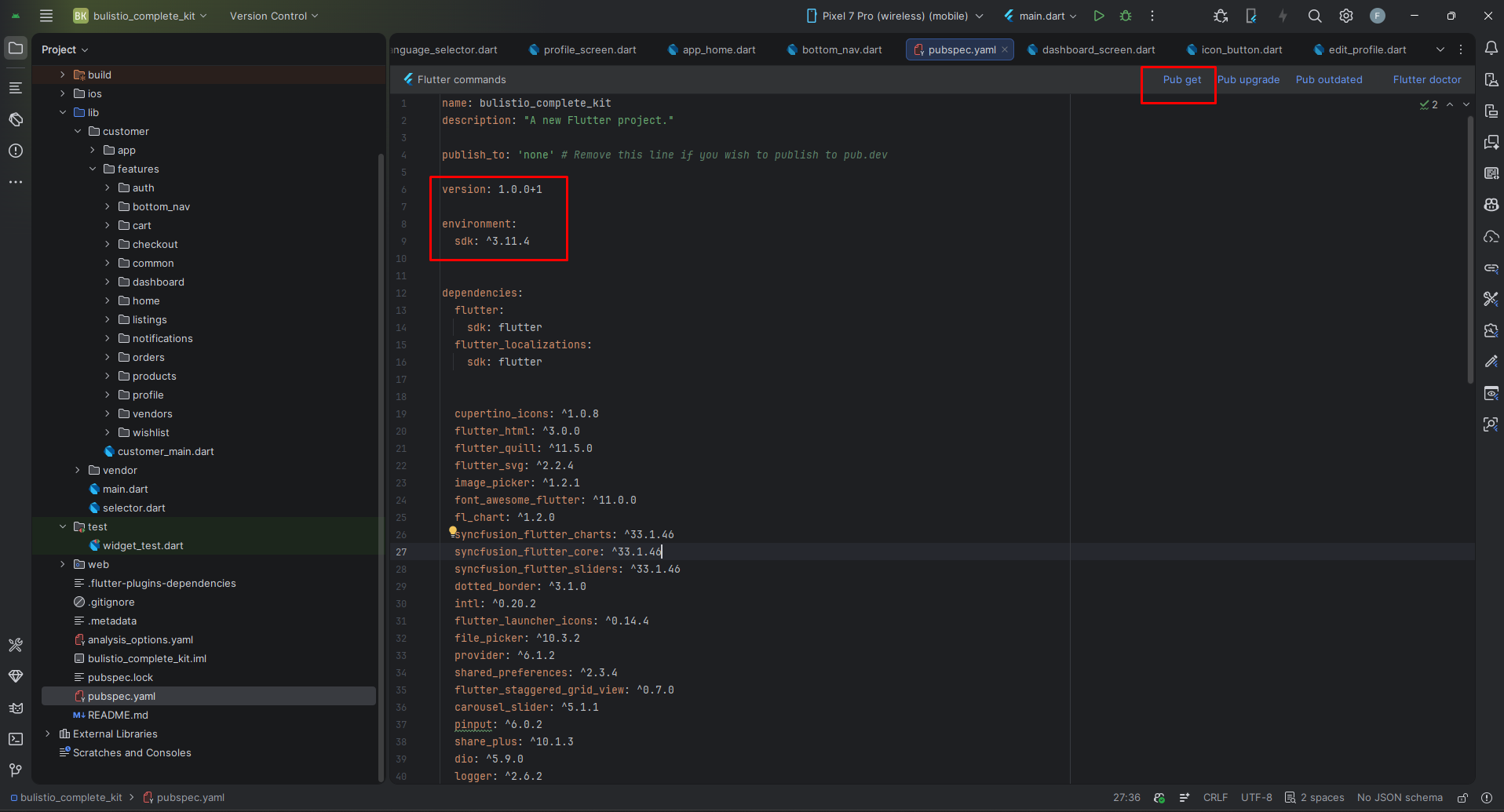This screenshot has height=812, width=1504.
Task: Open Problems tool window in left sidebar
Action: 16,151
